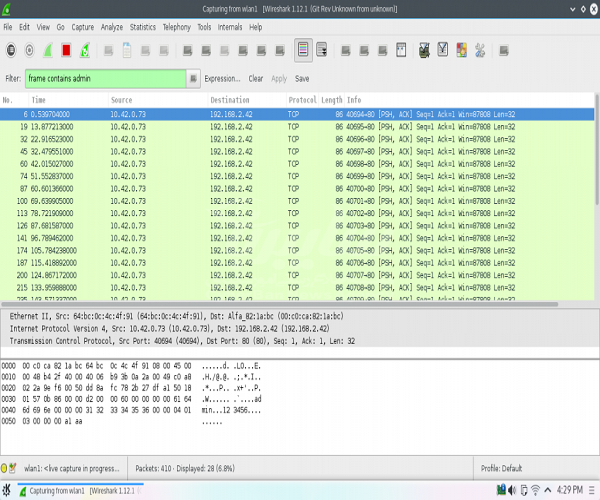Image resolution: width=600 pixels, height=500 pixels.
Task: Open the KDE application launcher icon
Action: (x=7, y=490)
